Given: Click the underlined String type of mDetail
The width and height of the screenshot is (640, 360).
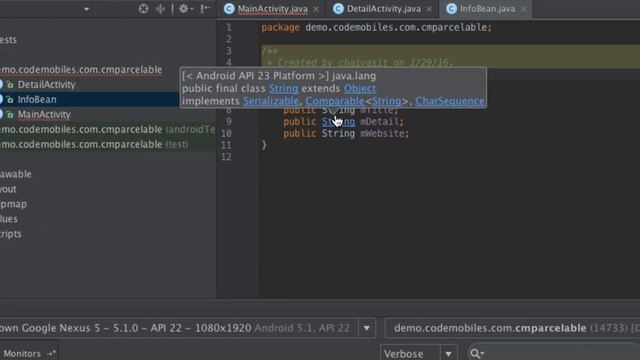Looking at the screenshot, I should (338, 122).
